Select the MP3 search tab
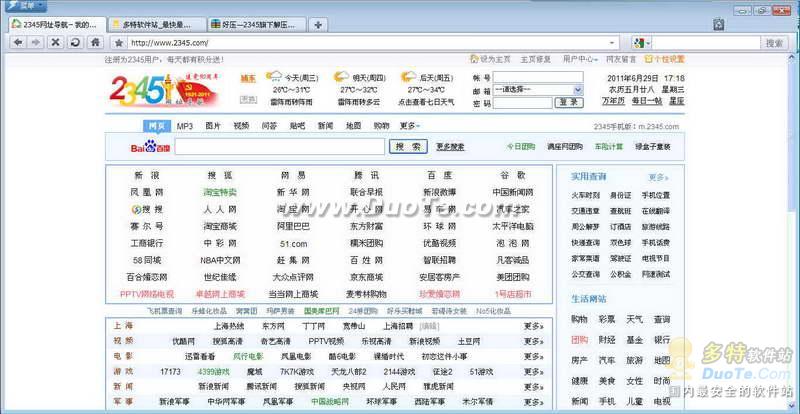 pyautogui.click(x=185, y=126)
